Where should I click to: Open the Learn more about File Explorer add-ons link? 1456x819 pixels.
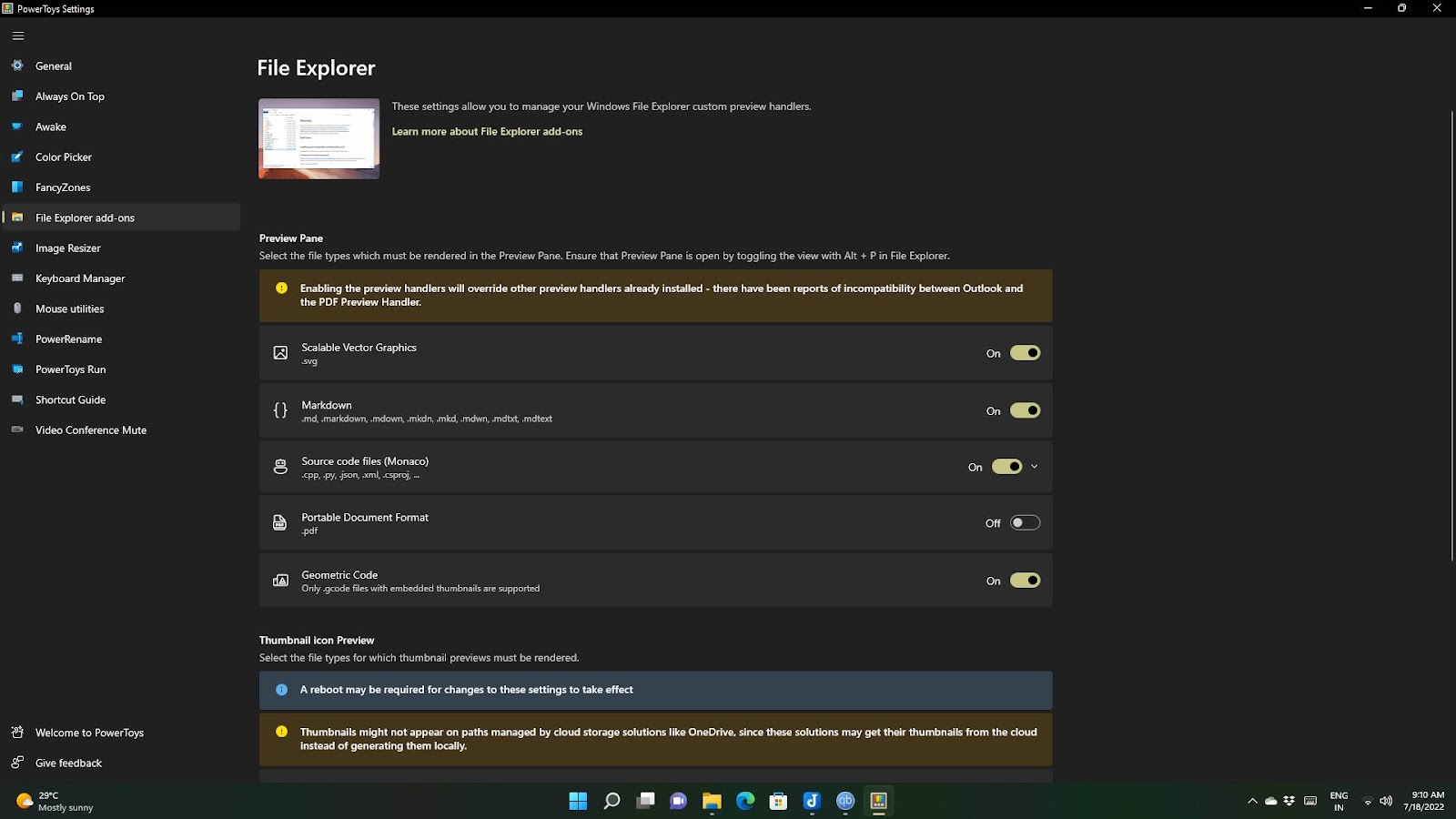point(487,131)
